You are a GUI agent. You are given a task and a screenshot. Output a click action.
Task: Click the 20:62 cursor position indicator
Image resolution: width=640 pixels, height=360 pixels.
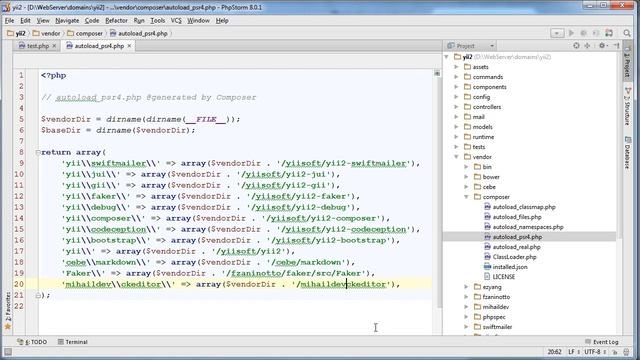(554, 352)
